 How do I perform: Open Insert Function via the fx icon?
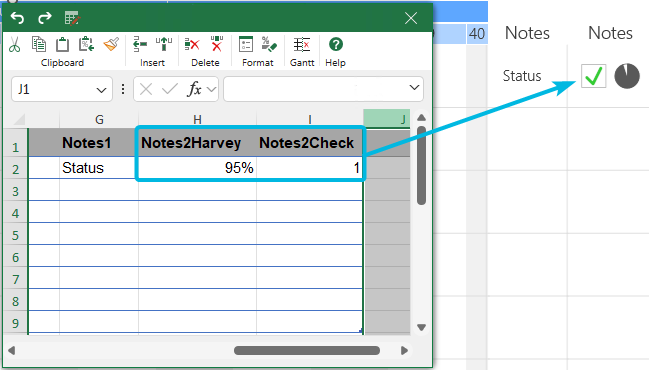click(x=194, y=89)
